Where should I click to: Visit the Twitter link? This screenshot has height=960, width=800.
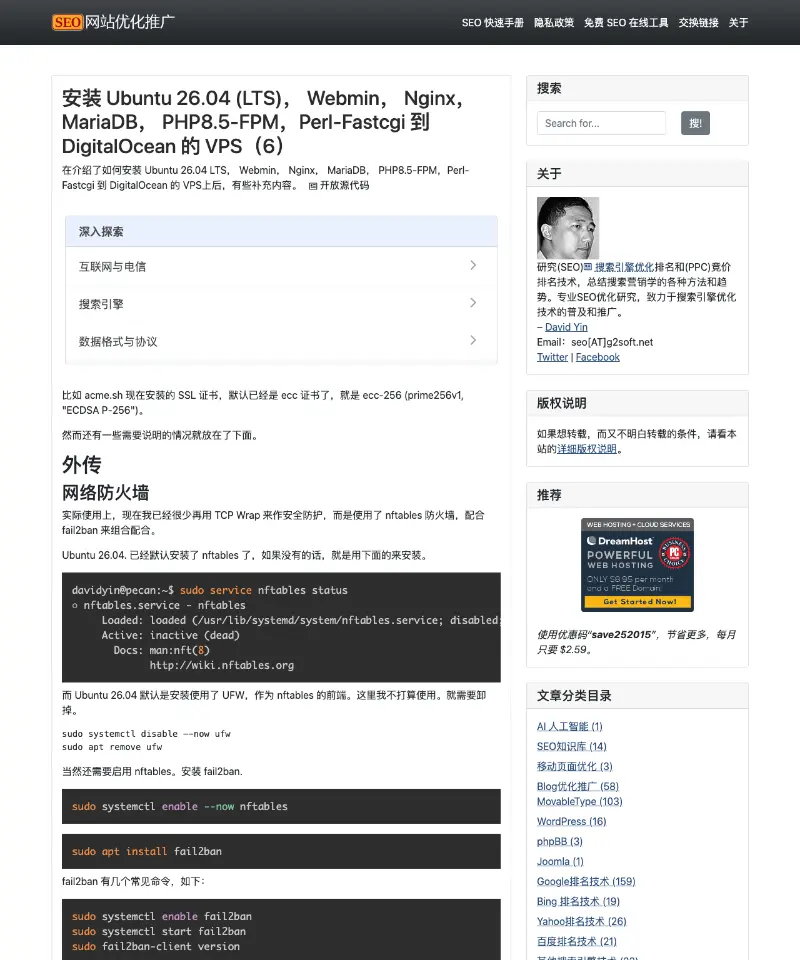coord(552,357)
